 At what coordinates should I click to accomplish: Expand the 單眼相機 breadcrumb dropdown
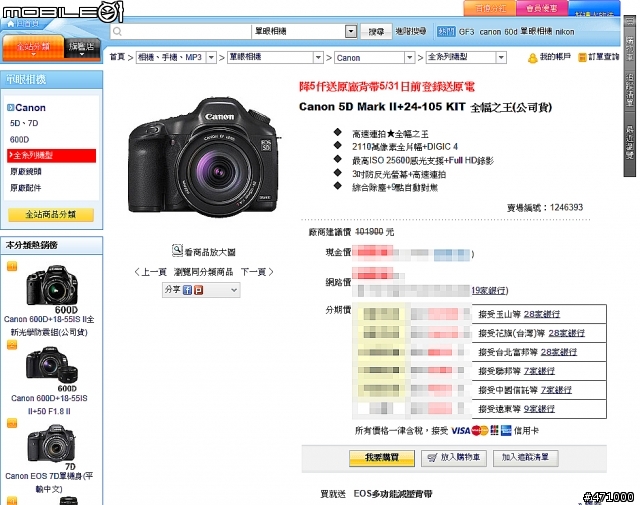pyautogui.click(x=318, y=58)
